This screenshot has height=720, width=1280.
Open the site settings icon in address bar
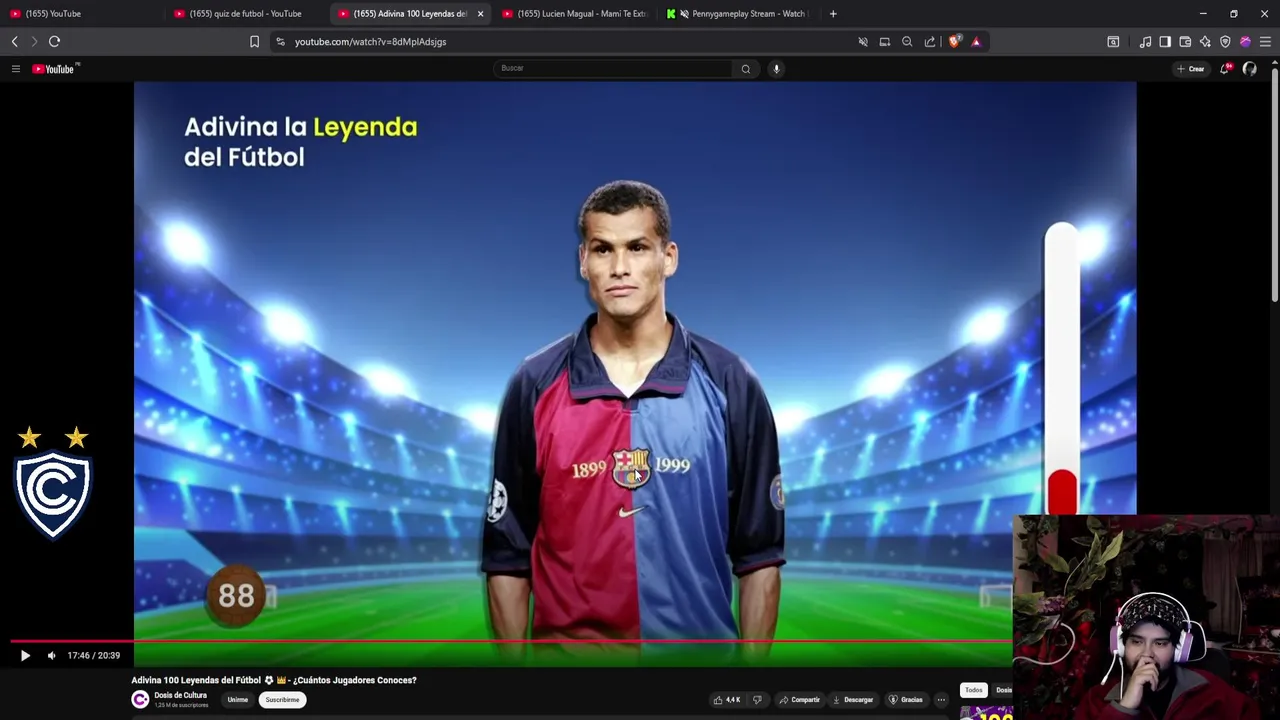click(280, 42)
